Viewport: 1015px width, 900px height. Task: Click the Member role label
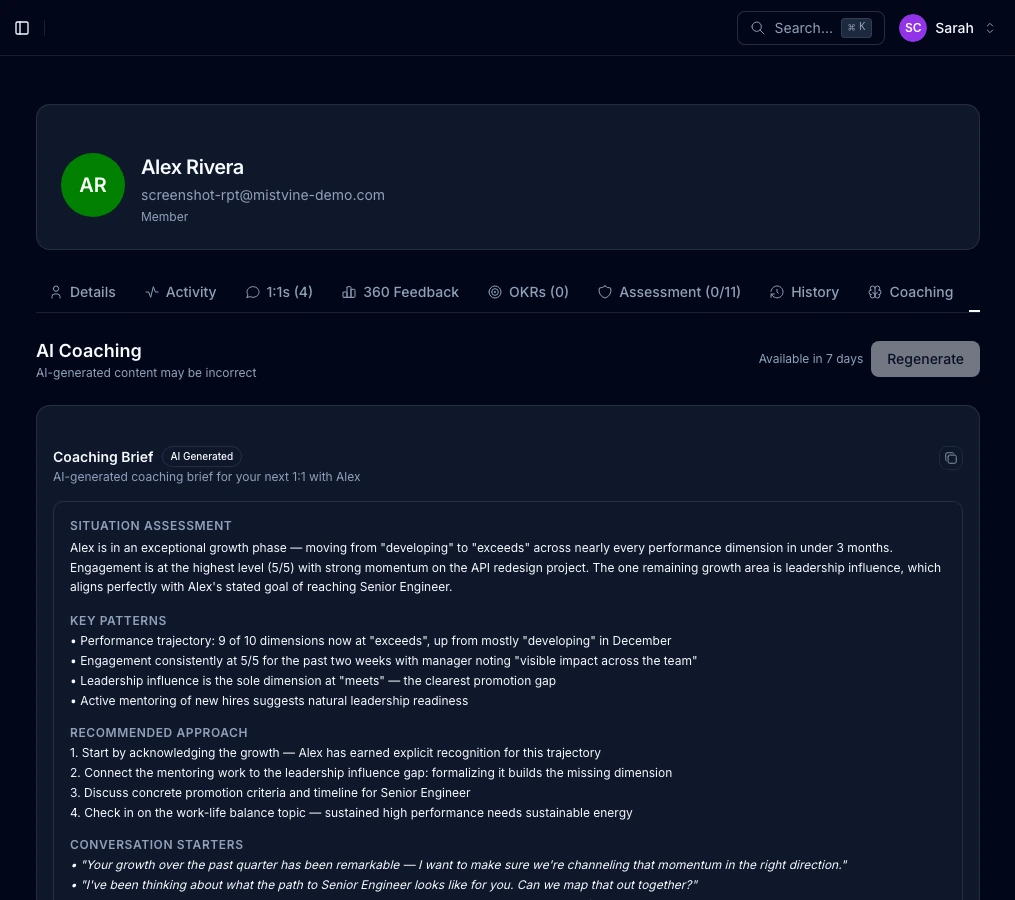[164, 217]
